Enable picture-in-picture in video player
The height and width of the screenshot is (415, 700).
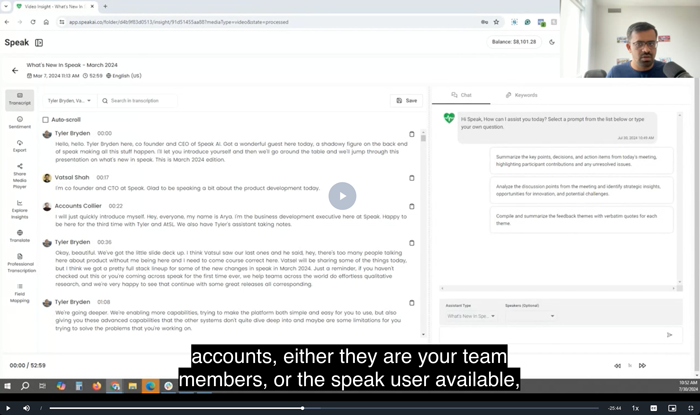pyautogui.click(x=672, y=408)
